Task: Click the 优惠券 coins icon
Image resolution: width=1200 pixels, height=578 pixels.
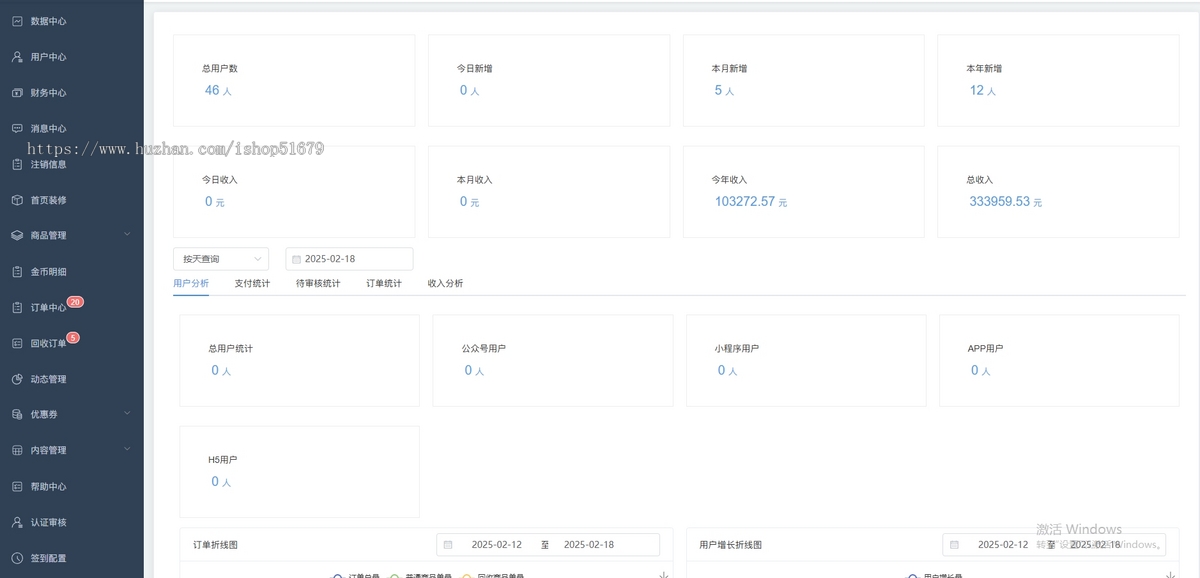Action: pyautogui.click(x=17, y=414)
